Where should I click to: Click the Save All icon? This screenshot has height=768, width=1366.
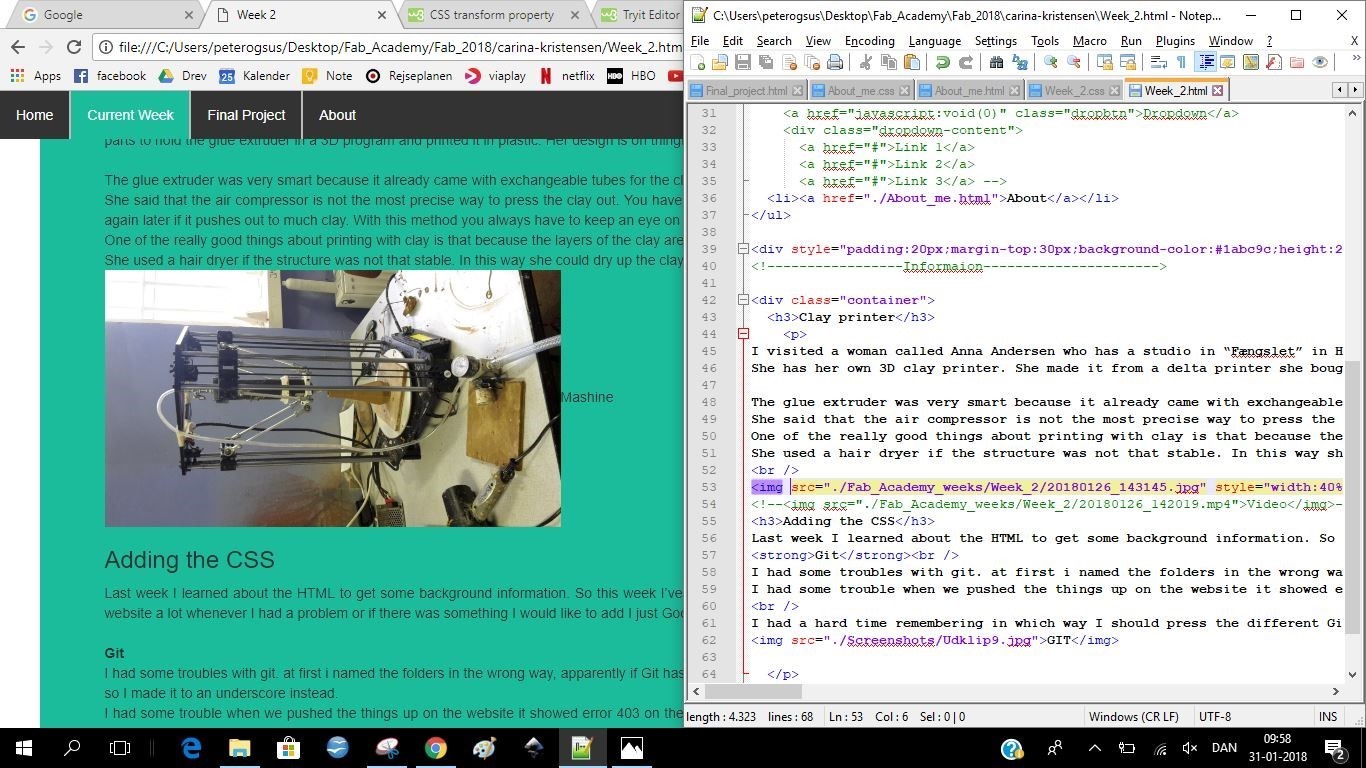[766, 62]
